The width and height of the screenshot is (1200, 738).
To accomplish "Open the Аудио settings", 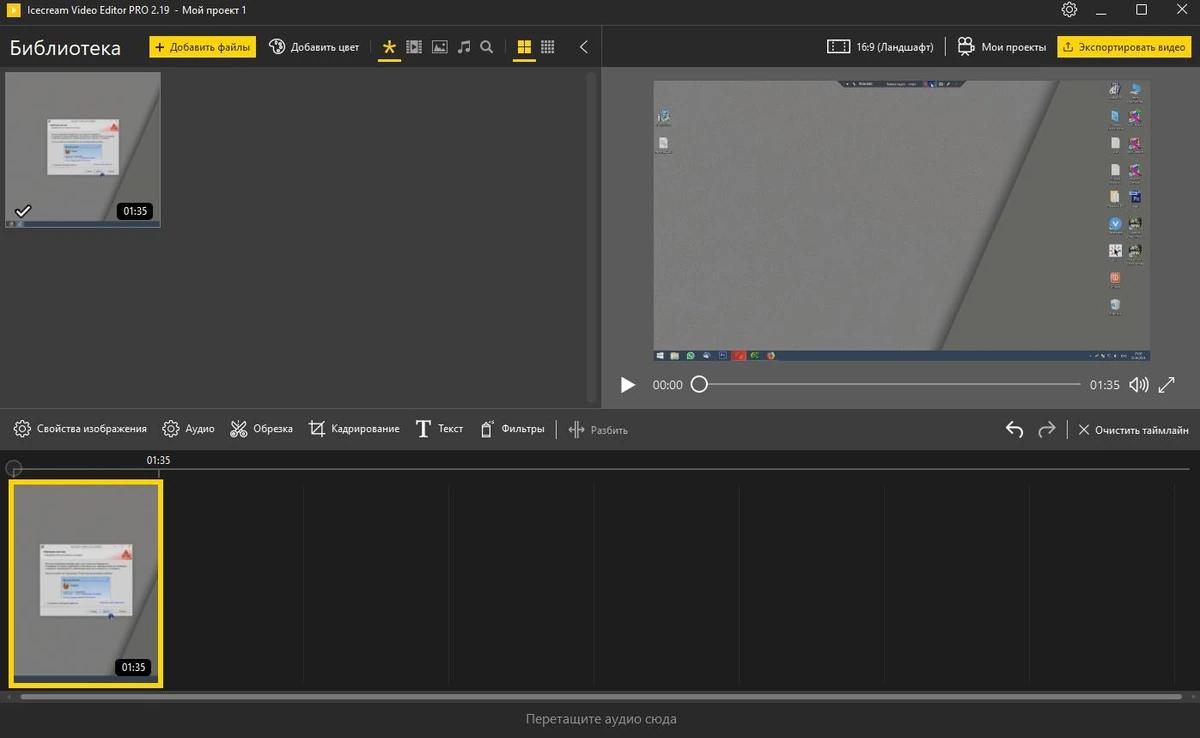I will (189, 429).
